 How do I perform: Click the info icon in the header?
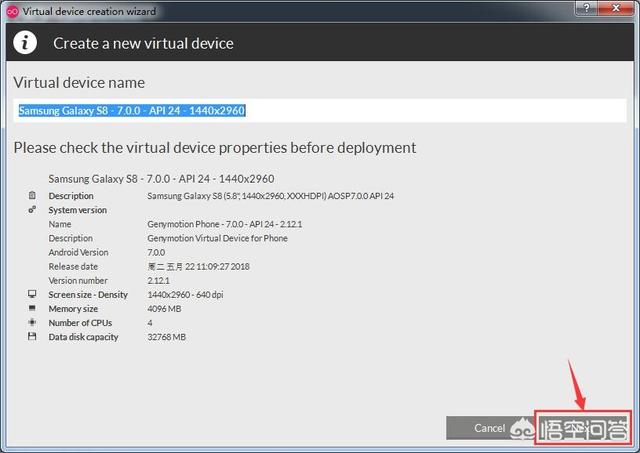pos(25,42)
